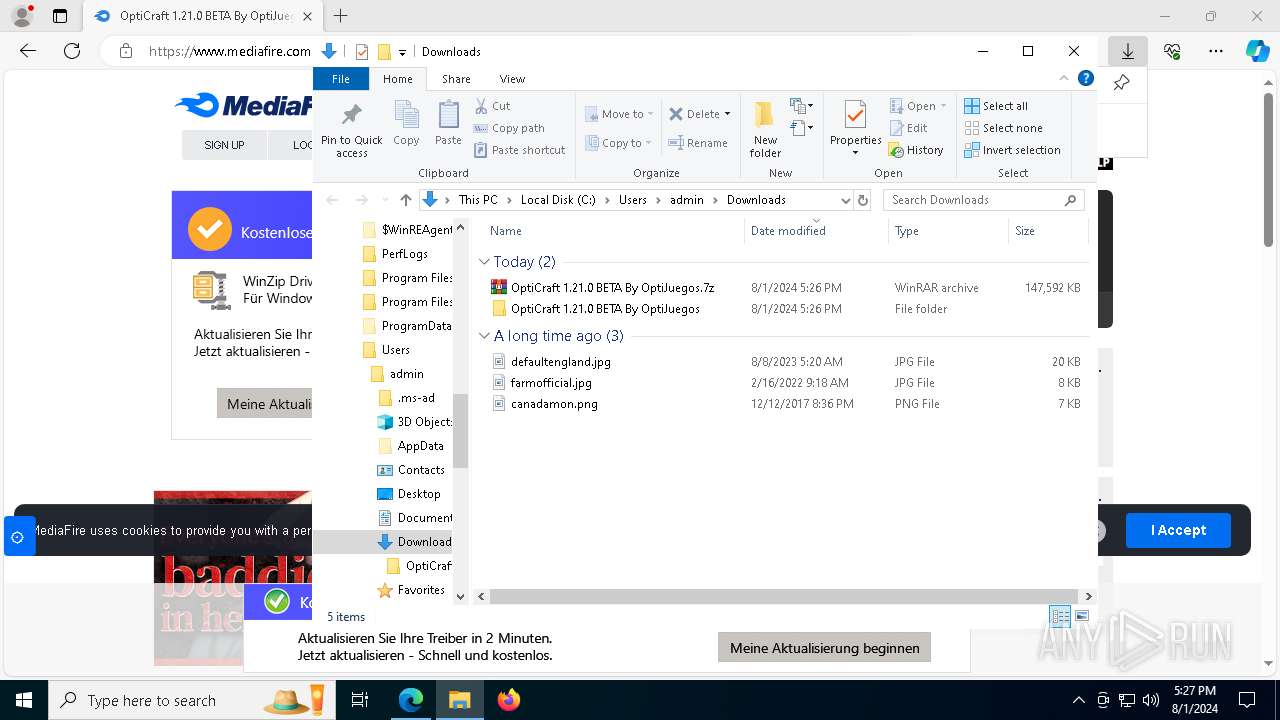Click file list horizontal scrollbar
This screenshot has width=1280, height=720.
click(785, 596)
